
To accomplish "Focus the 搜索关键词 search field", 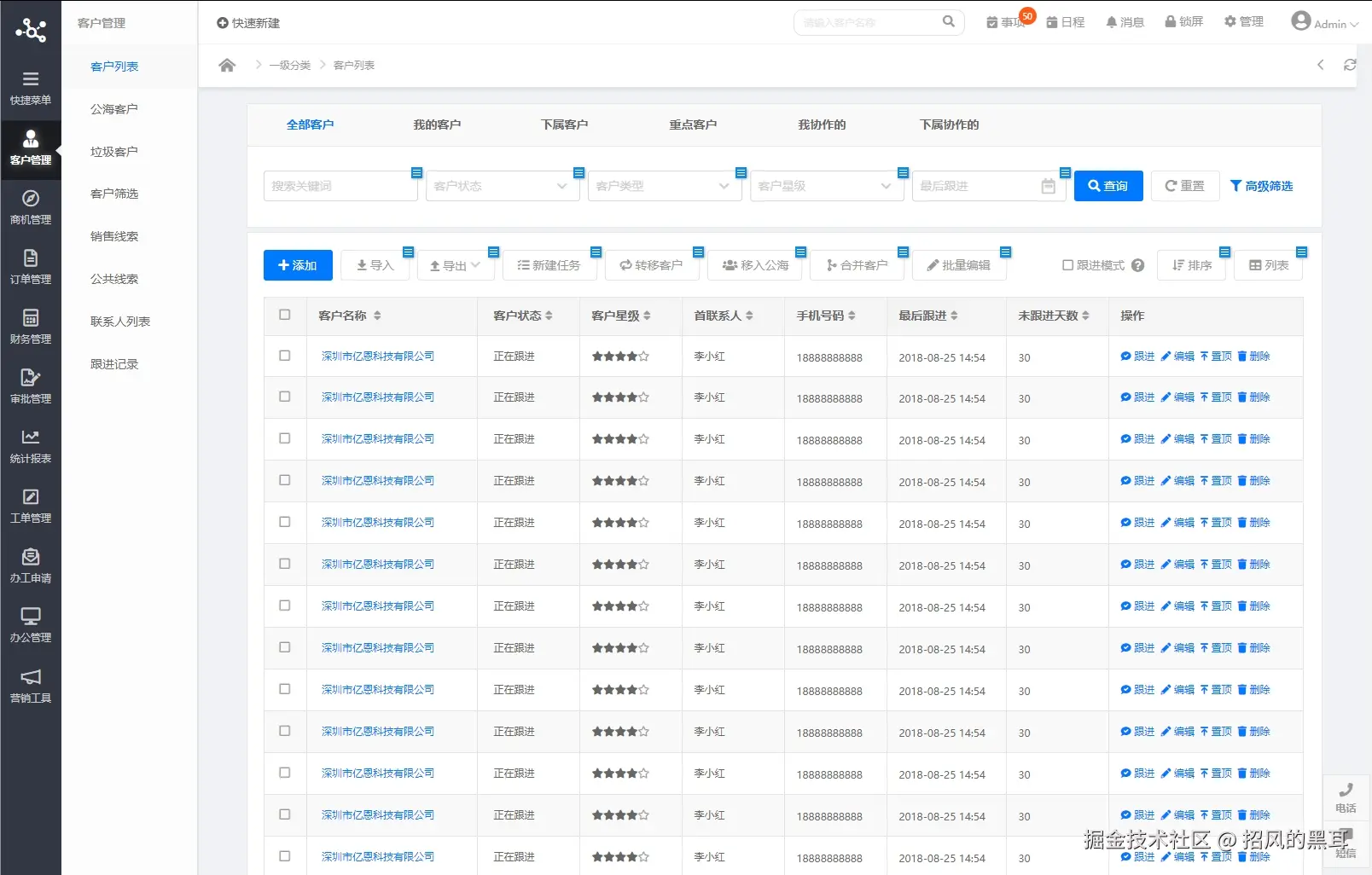I will click(x=340, y=186).
